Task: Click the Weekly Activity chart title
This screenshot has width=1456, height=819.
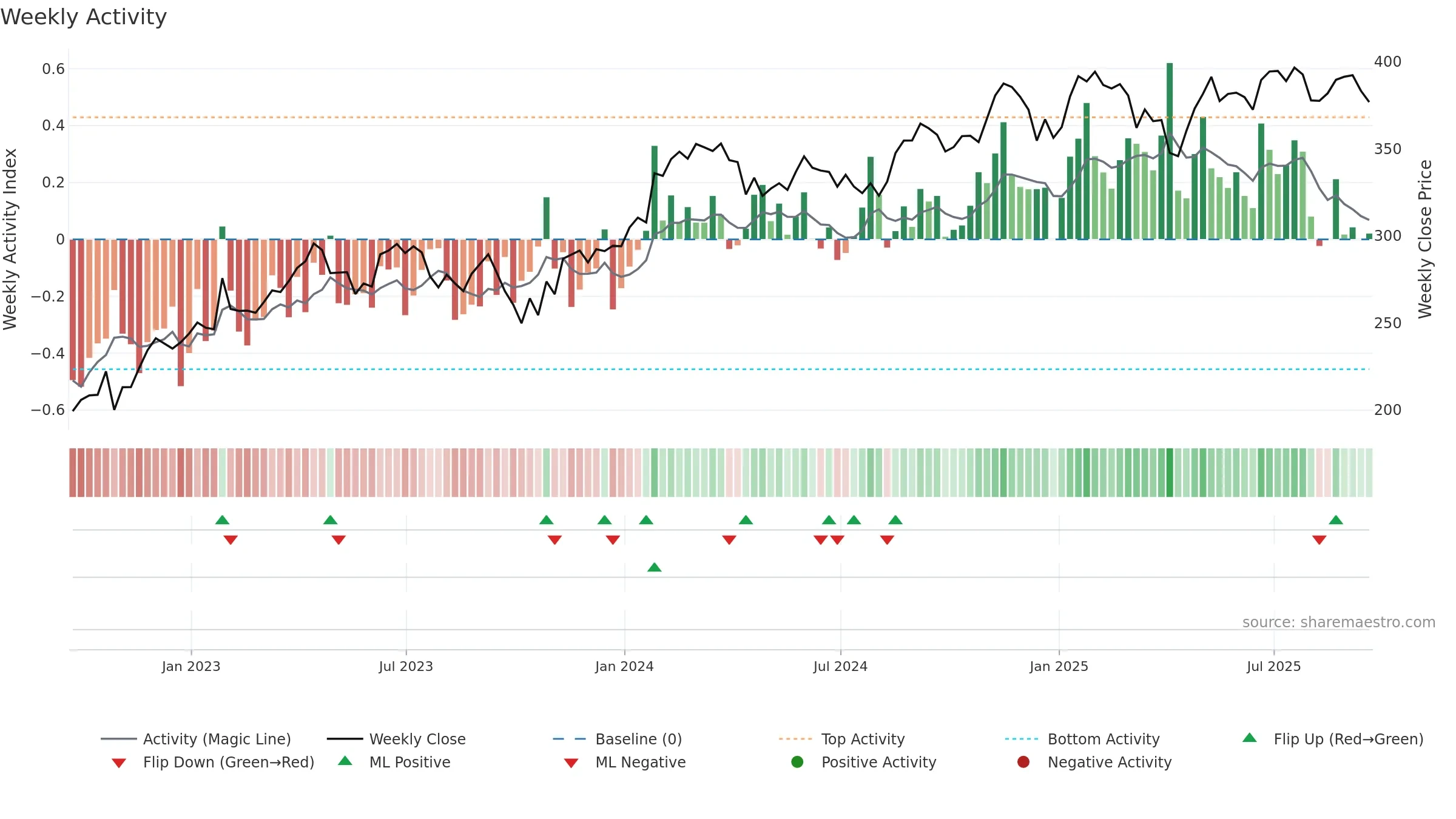Action: point(84,17)
